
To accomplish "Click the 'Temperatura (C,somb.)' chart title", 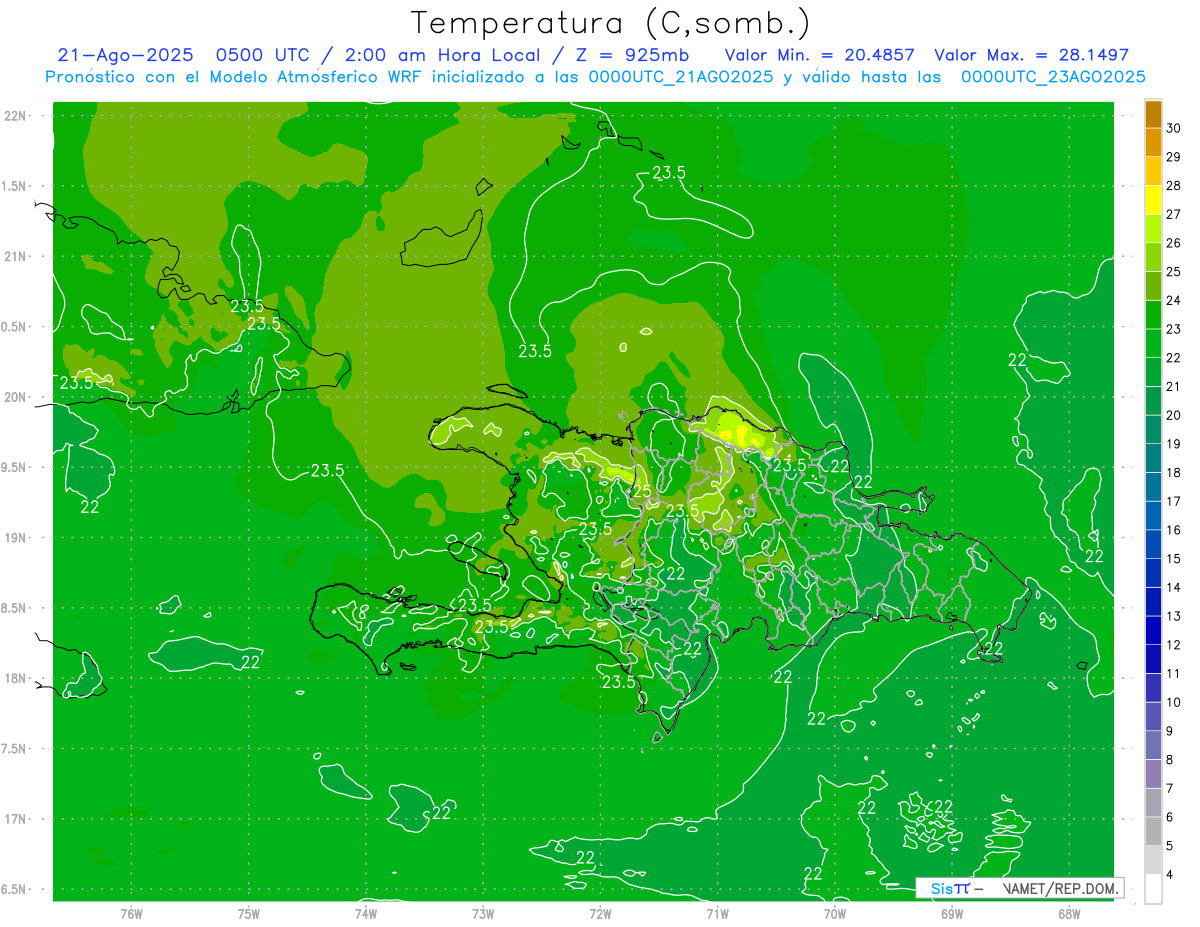I will tap(611, 23).
